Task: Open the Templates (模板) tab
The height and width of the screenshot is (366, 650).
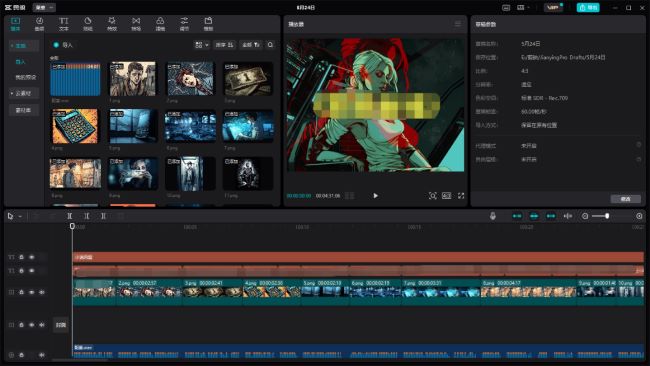Action: 209,24
